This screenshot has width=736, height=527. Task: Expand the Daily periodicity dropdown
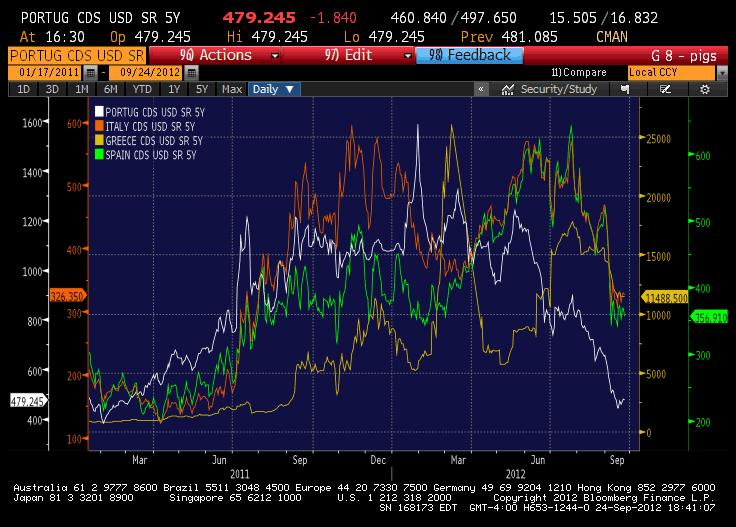(274, 89)
